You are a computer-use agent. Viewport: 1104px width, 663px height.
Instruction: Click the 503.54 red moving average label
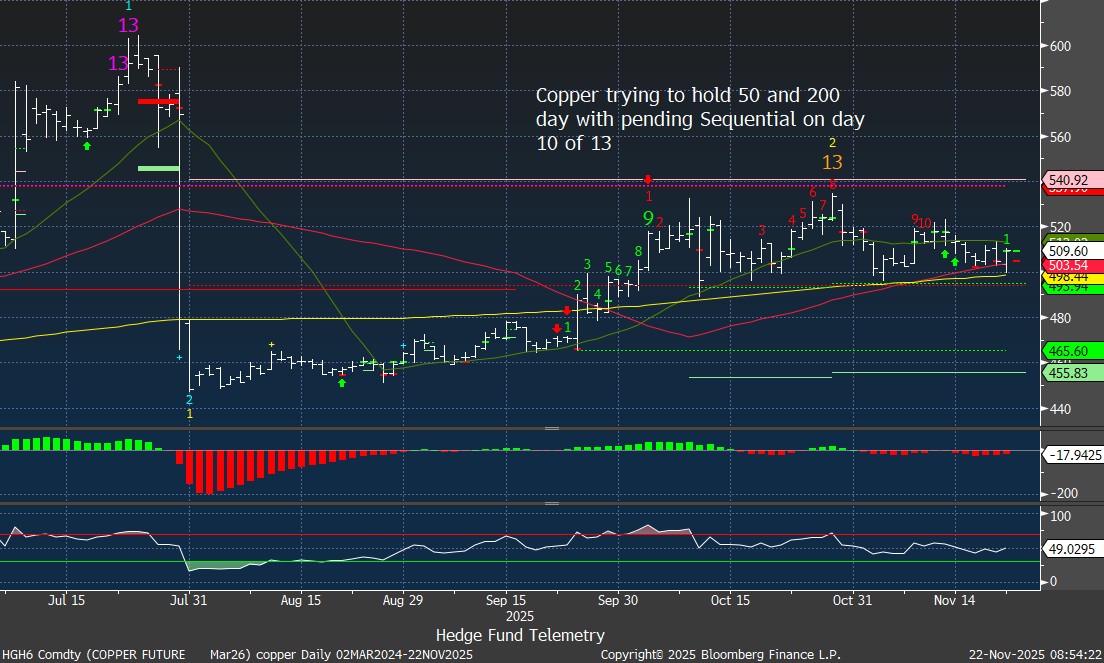click(1066, 265)
